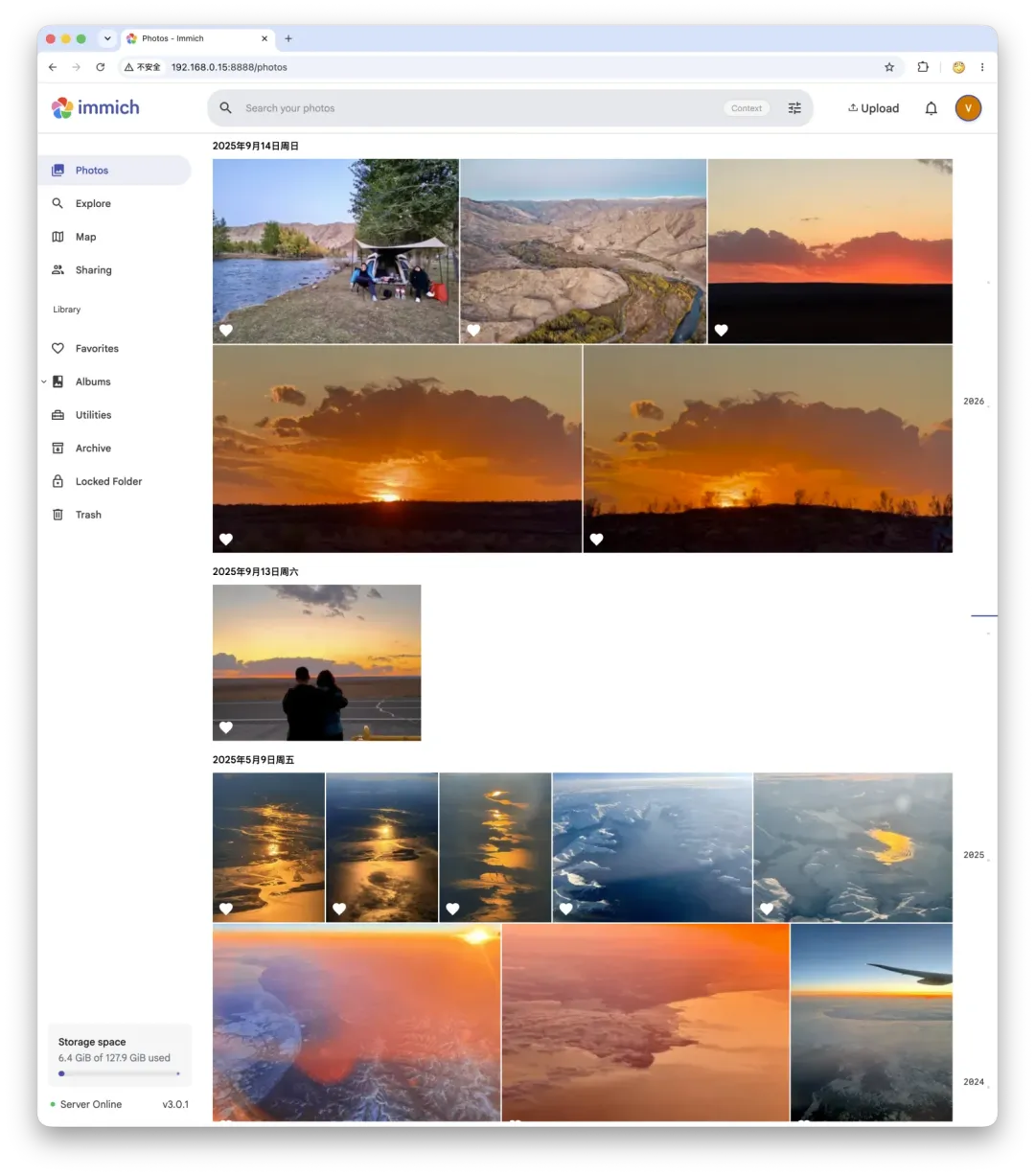
Task: Go back using the browser back arrow
Action: 53,67
